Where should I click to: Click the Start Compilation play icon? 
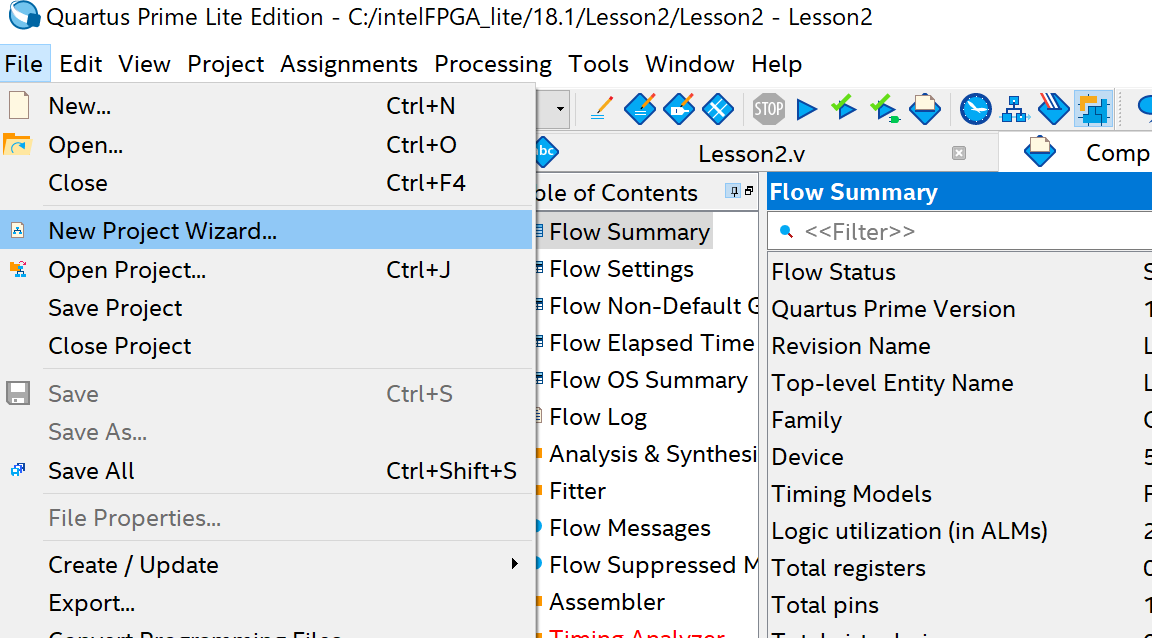807,110
